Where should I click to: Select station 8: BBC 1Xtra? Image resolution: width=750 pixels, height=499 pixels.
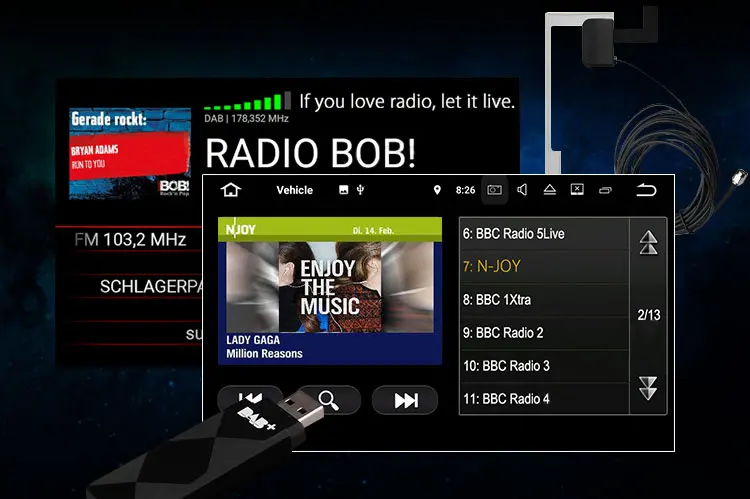click(x=544, y=300)
